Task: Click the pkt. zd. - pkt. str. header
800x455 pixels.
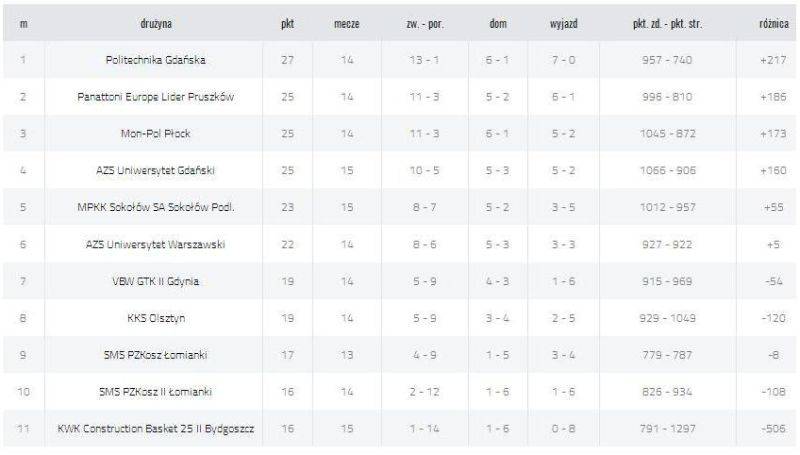Action: point(667,24)
